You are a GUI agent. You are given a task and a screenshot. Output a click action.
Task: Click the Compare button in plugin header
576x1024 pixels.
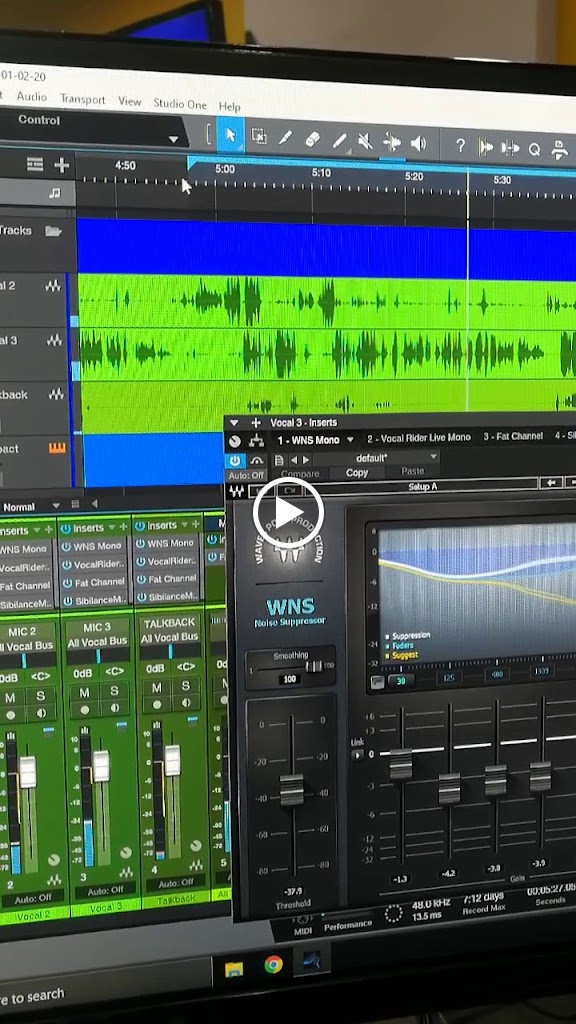pos(300,474)
